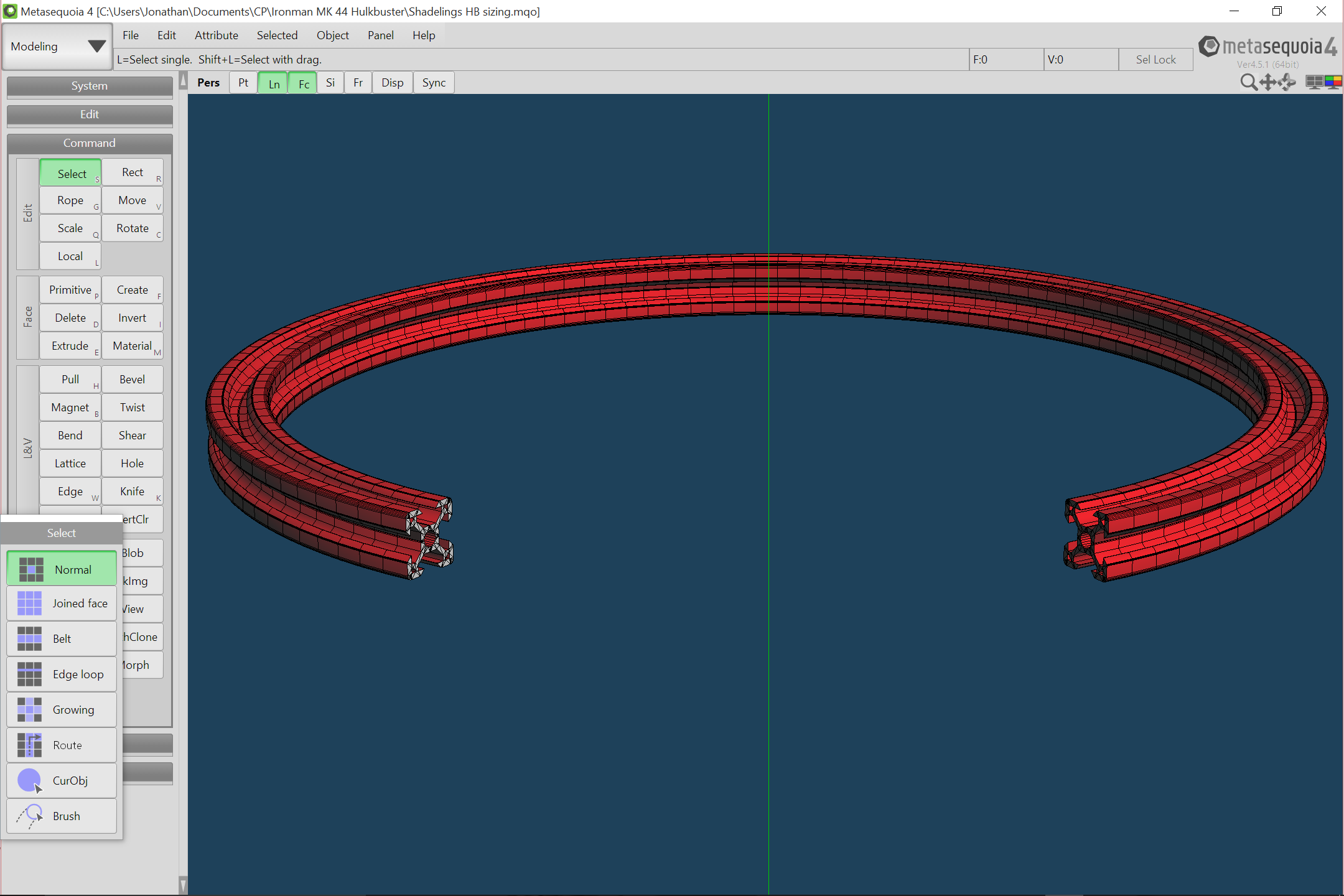Toggle Ln line display
The image size is (1344, 896).
[274, 83]
